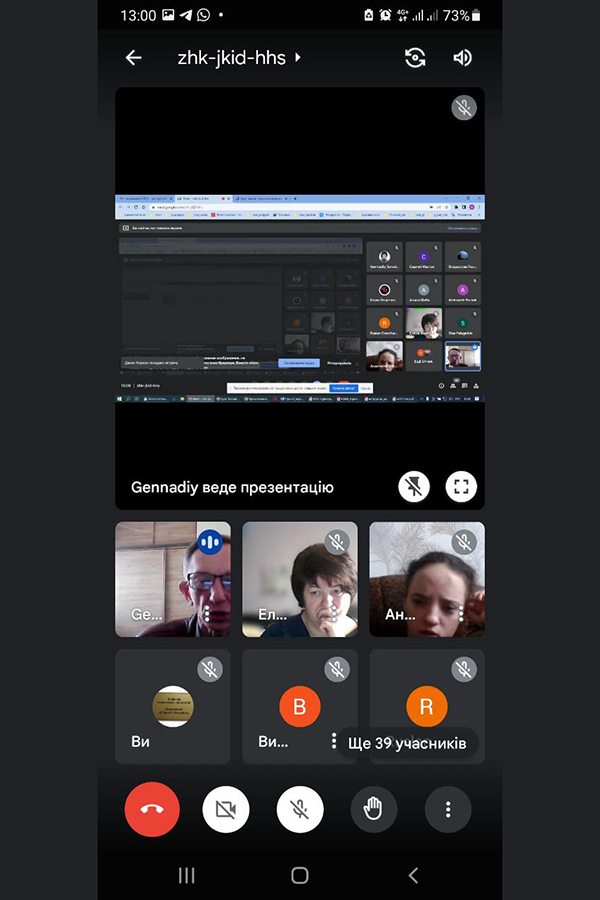Viewport: 600px width, 900px height.
Task: Tap the muted mic on B avatar tile
Action: (x=337, y=669)
